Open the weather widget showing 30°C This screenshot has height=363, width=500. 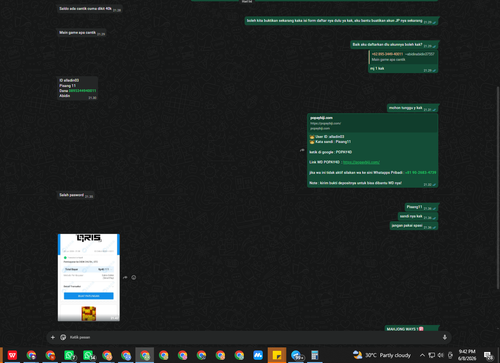[382, 355]
